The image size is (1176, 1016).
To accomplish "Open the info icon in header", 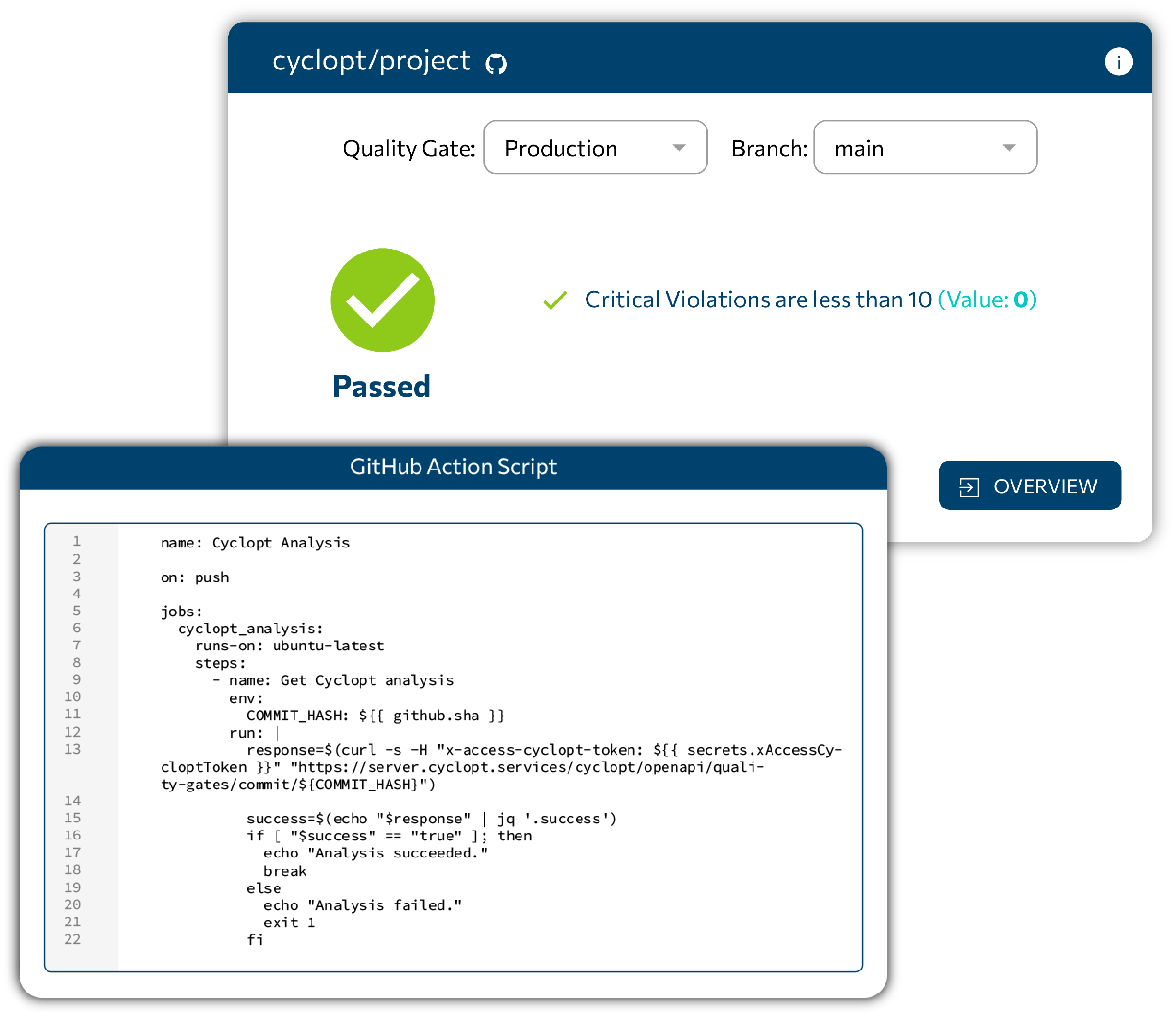I will 1118,62.
